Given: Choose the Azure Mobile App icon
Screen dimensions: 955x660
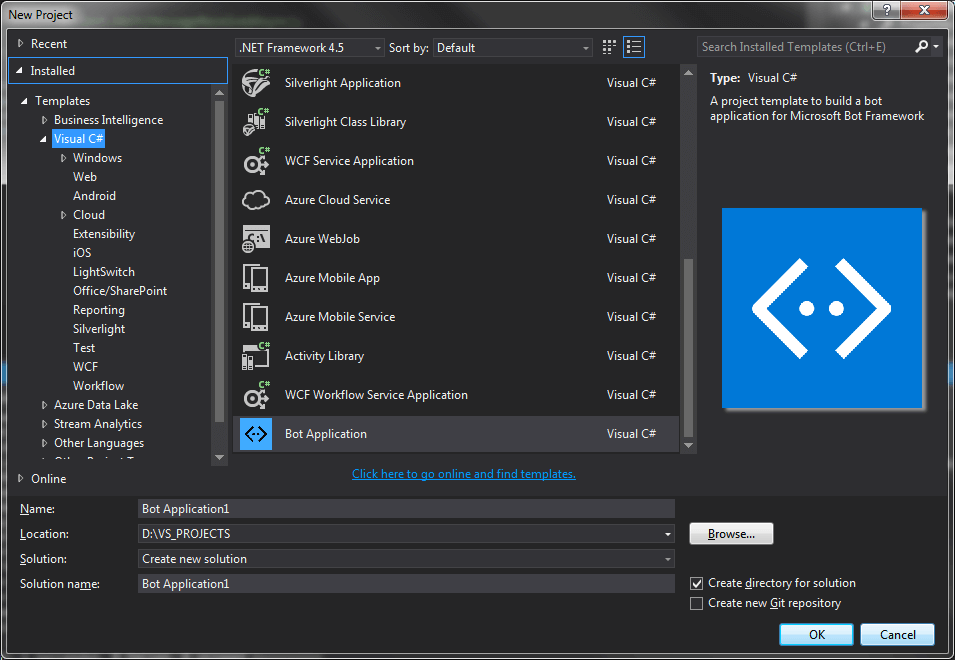Looking at the screenshot, I should 256,278.
